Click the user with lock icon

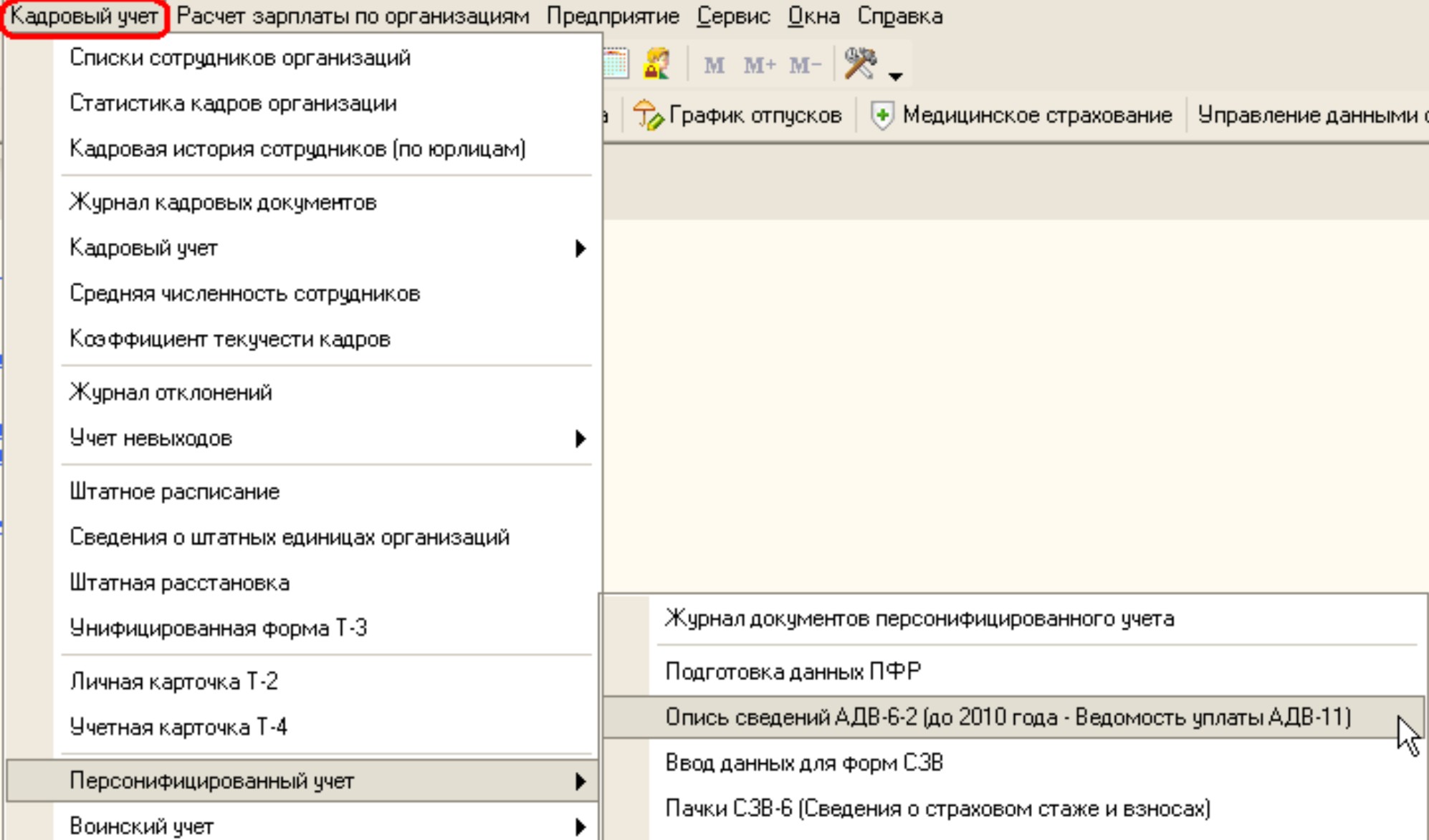point(656,64)
